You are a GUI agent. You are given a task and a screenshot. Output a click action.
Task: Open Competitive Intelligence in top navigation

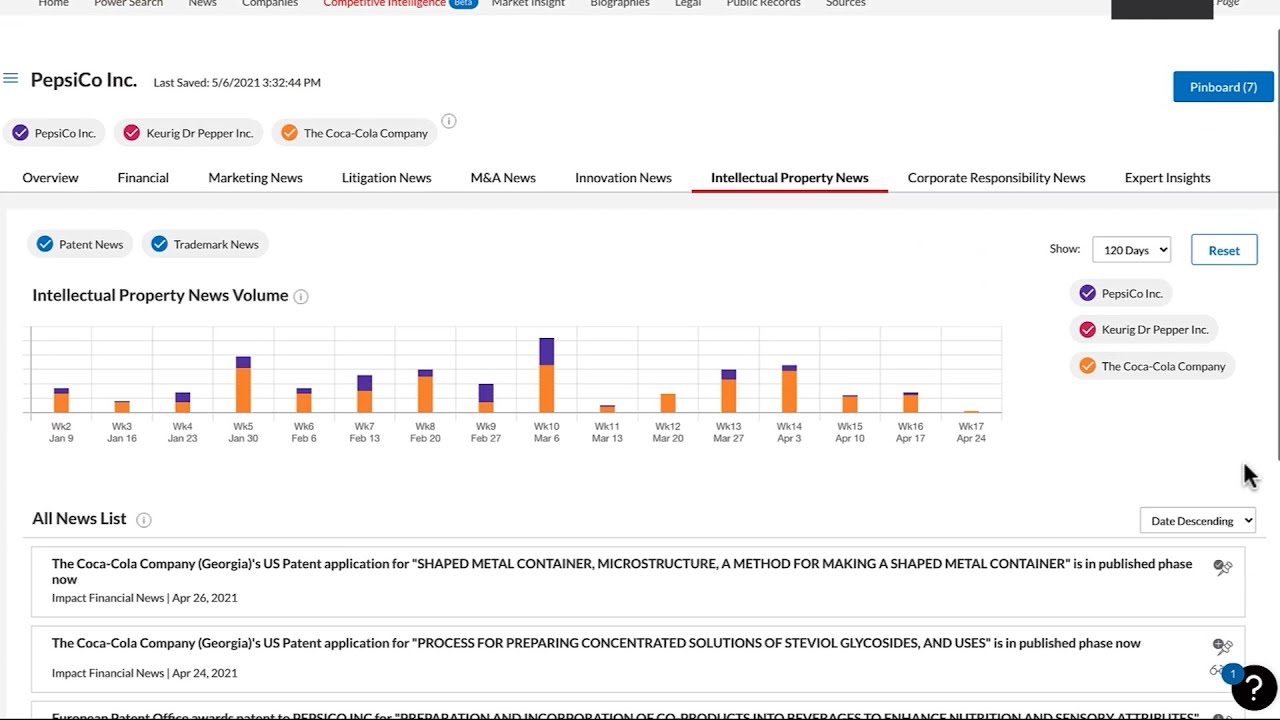[x=384, y=4]
